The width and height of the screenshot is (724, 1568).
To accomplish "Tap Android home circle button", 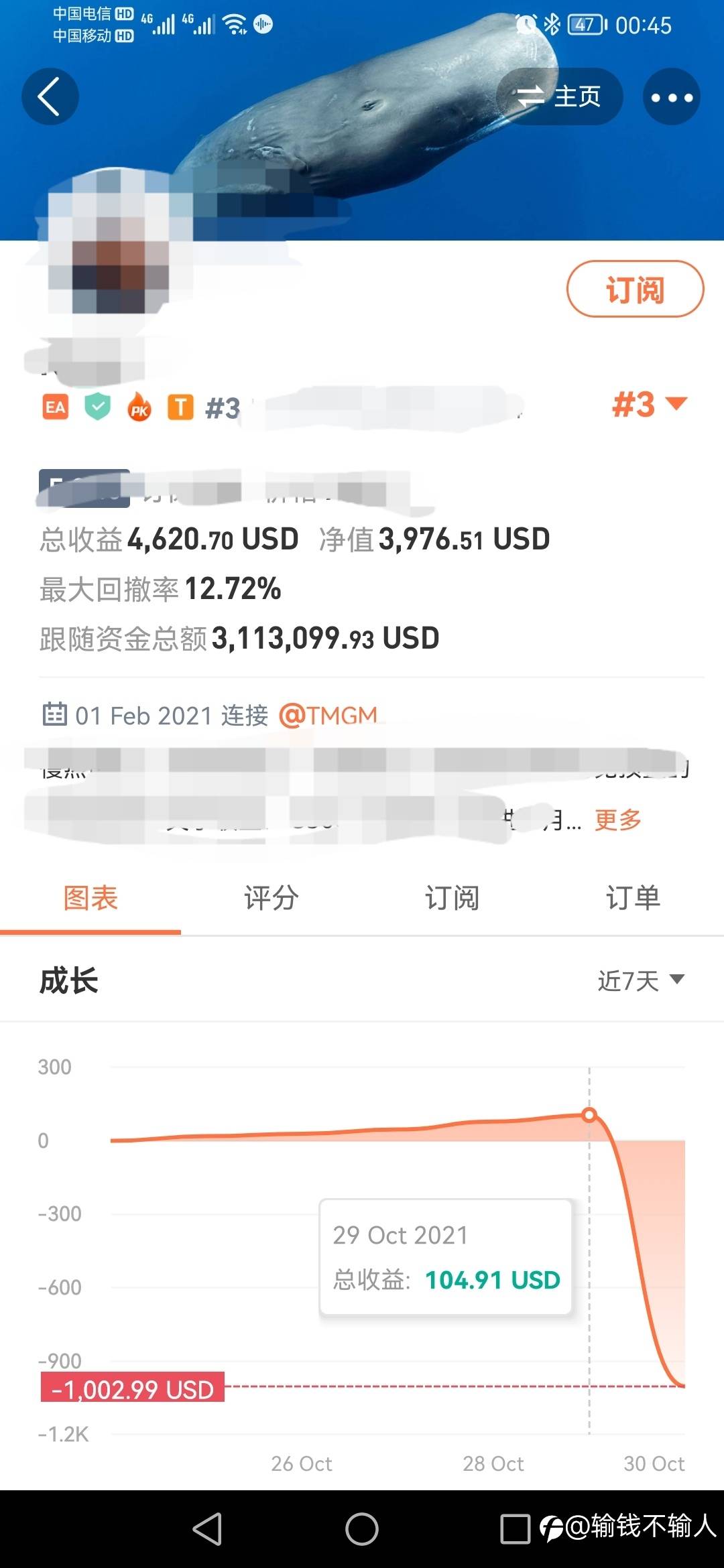I will tap(362, 1529).
